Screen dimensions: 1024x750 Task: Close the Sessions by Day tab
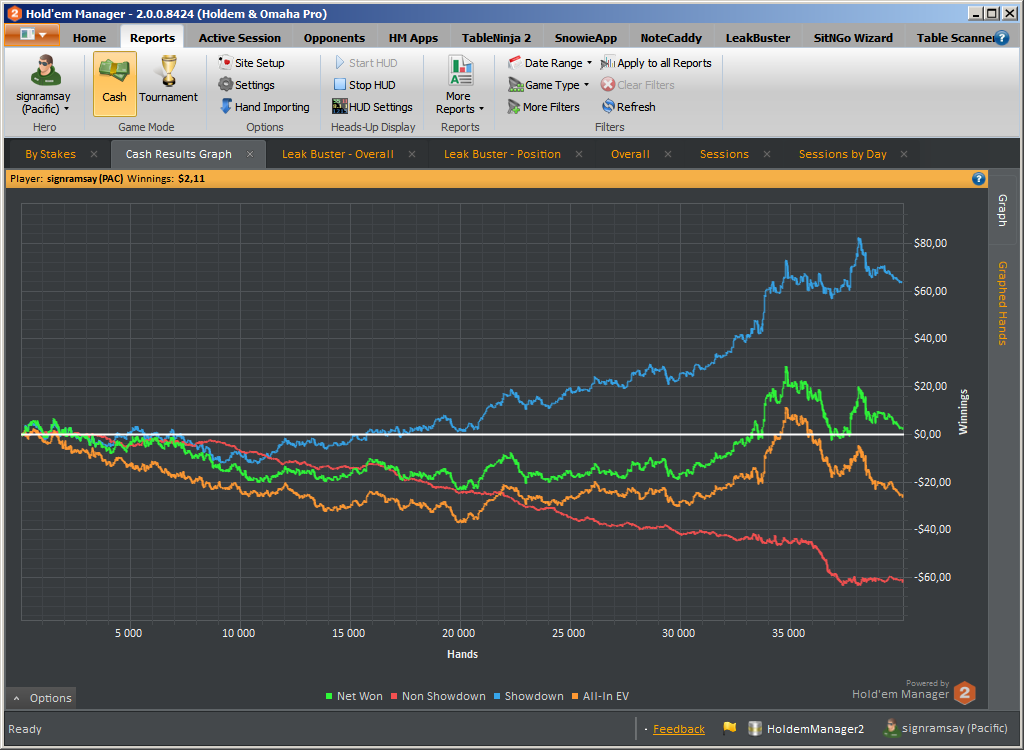(x=904, y=154)
